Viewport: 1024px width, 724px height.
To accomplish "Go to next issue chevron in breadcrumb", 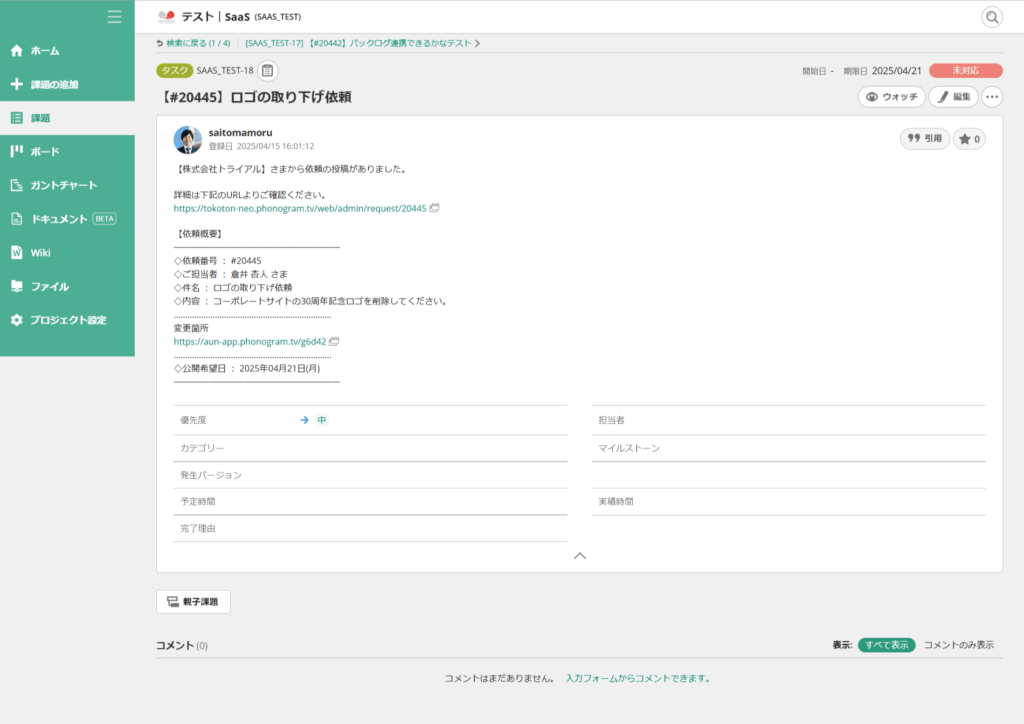I will [x=477, y=43].
